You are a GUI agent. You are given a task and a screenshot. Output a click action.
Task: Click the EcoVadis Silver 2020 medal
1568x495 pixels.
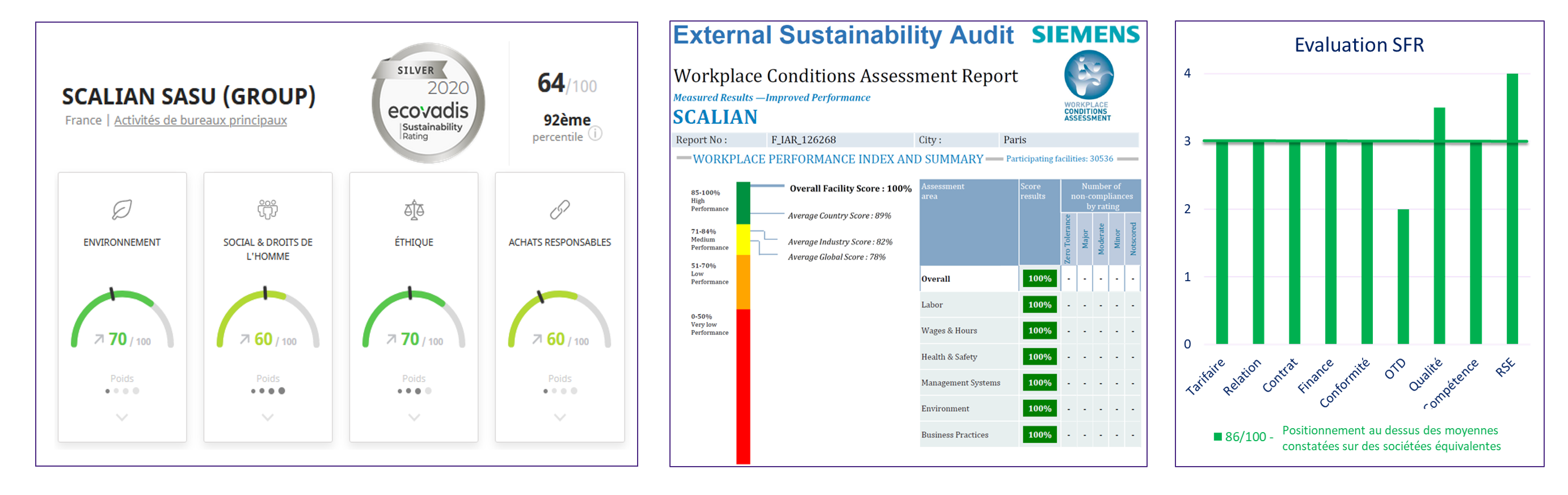pos(428,102)
